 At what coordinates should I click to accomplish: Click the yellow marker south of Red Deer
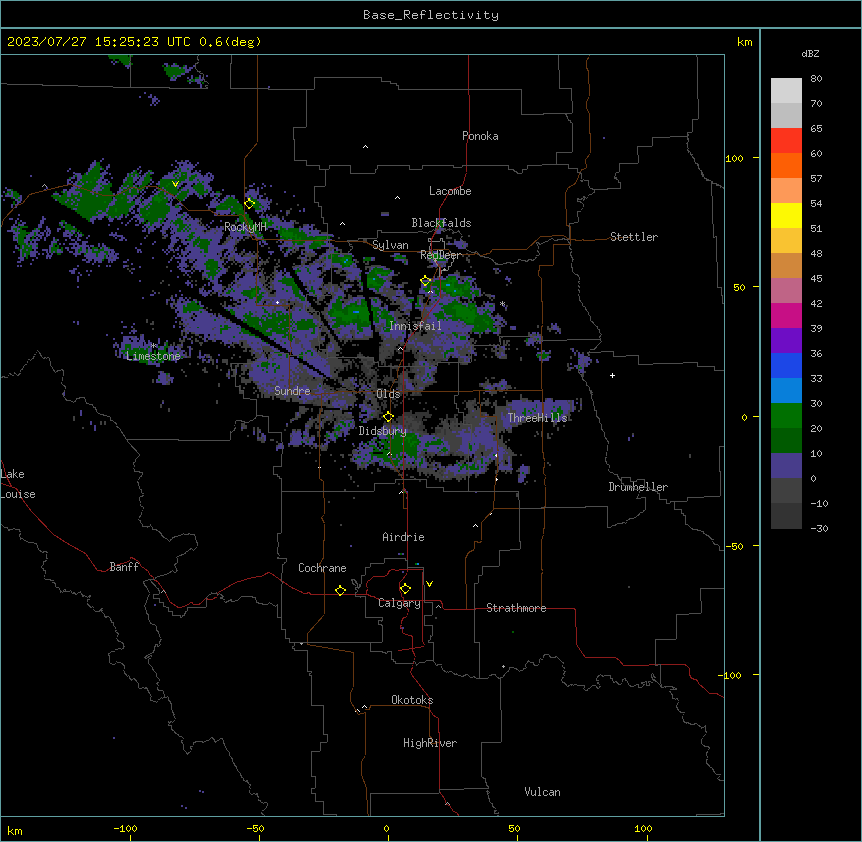(426, 281)
